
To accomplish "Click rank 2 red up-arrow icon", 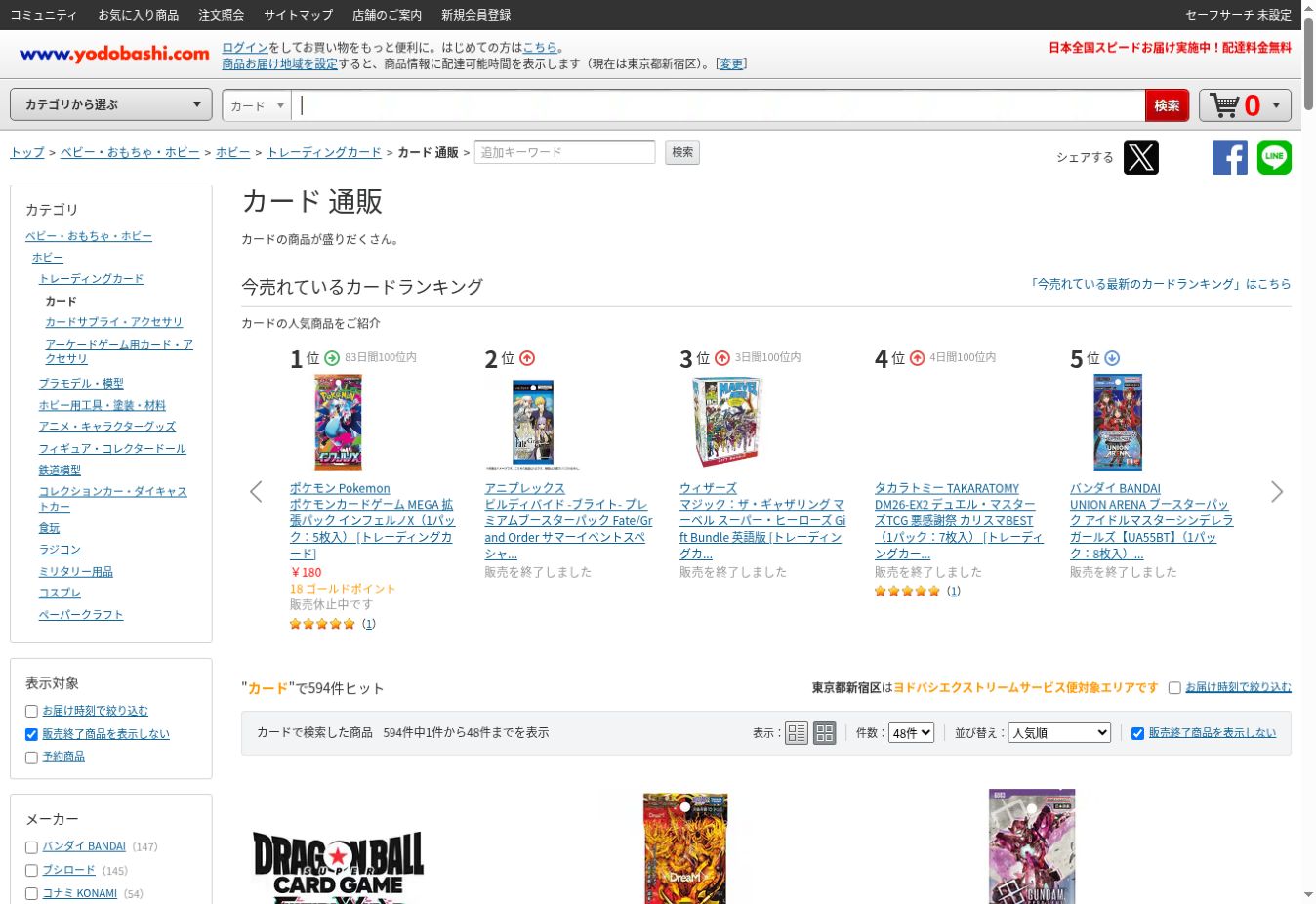I will 527,358.
